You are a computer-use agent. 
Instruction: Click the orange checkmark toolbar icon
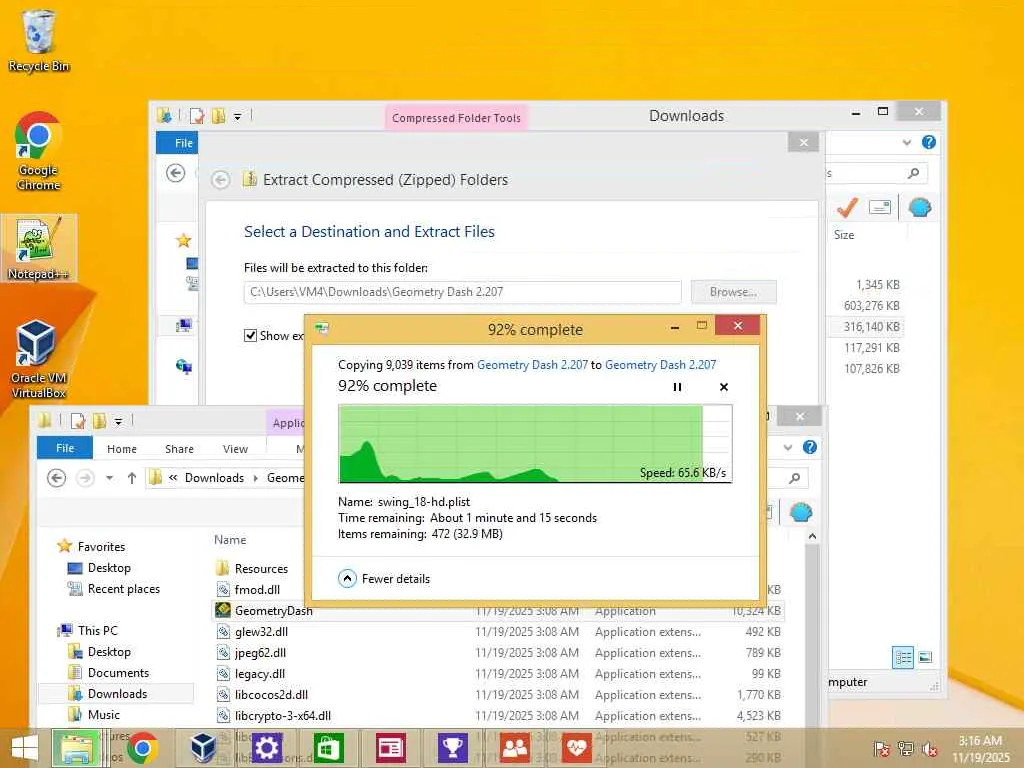[x=846, y=208]
